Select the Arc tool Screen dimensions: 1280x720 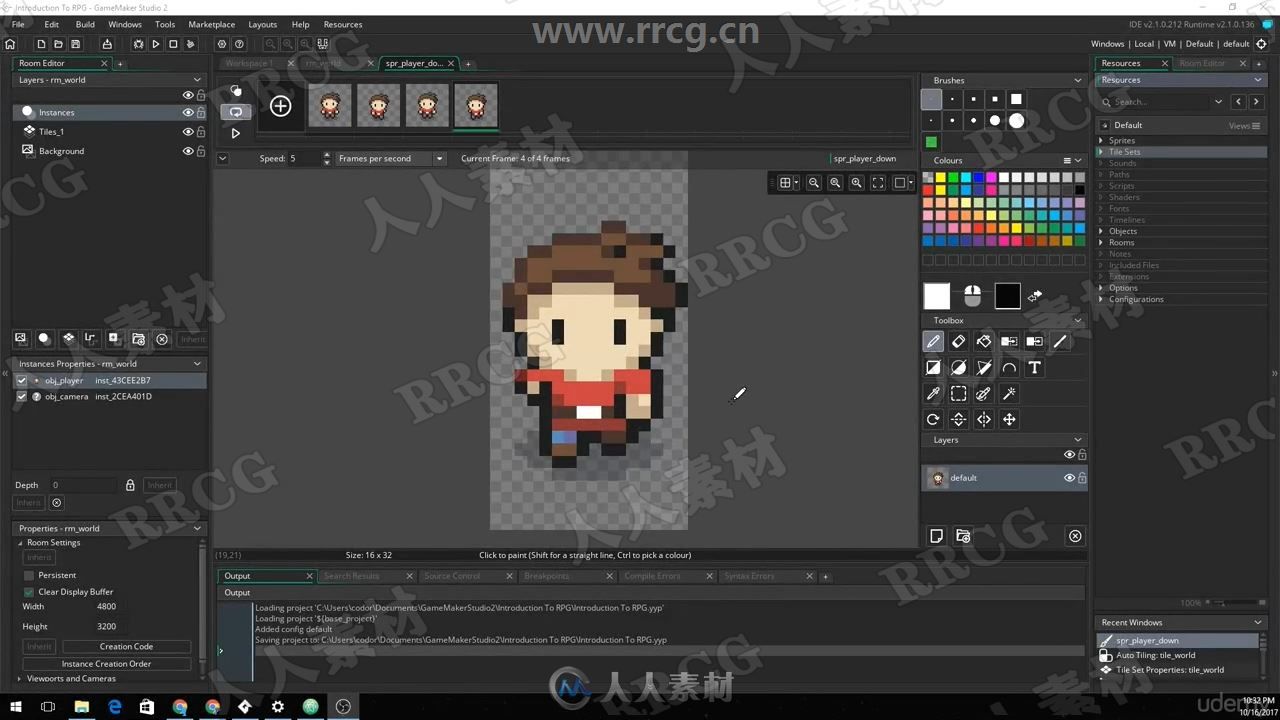click(1009, 368)
